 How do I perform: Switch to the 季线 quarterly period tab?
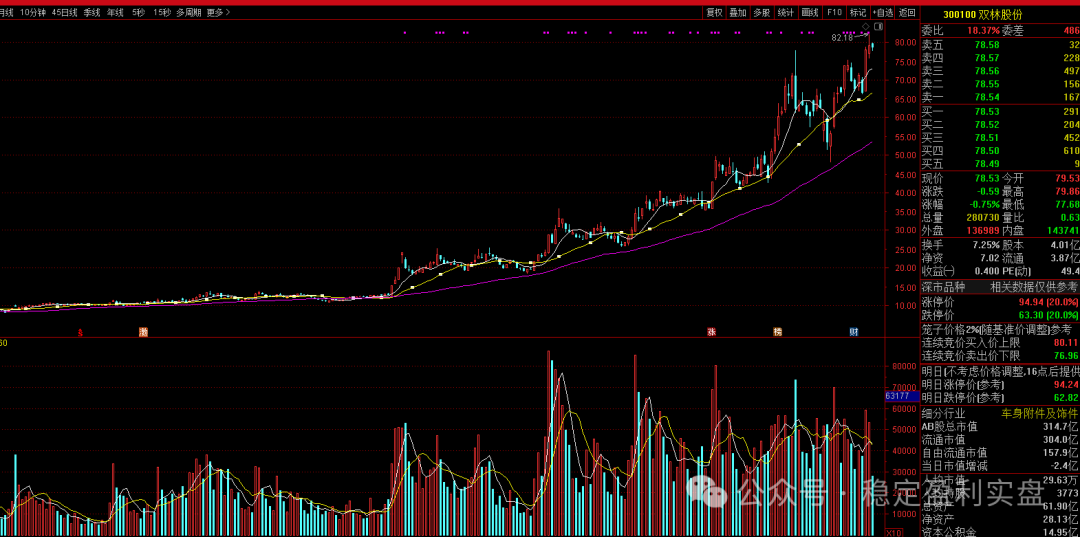click(x=92, y=13)
